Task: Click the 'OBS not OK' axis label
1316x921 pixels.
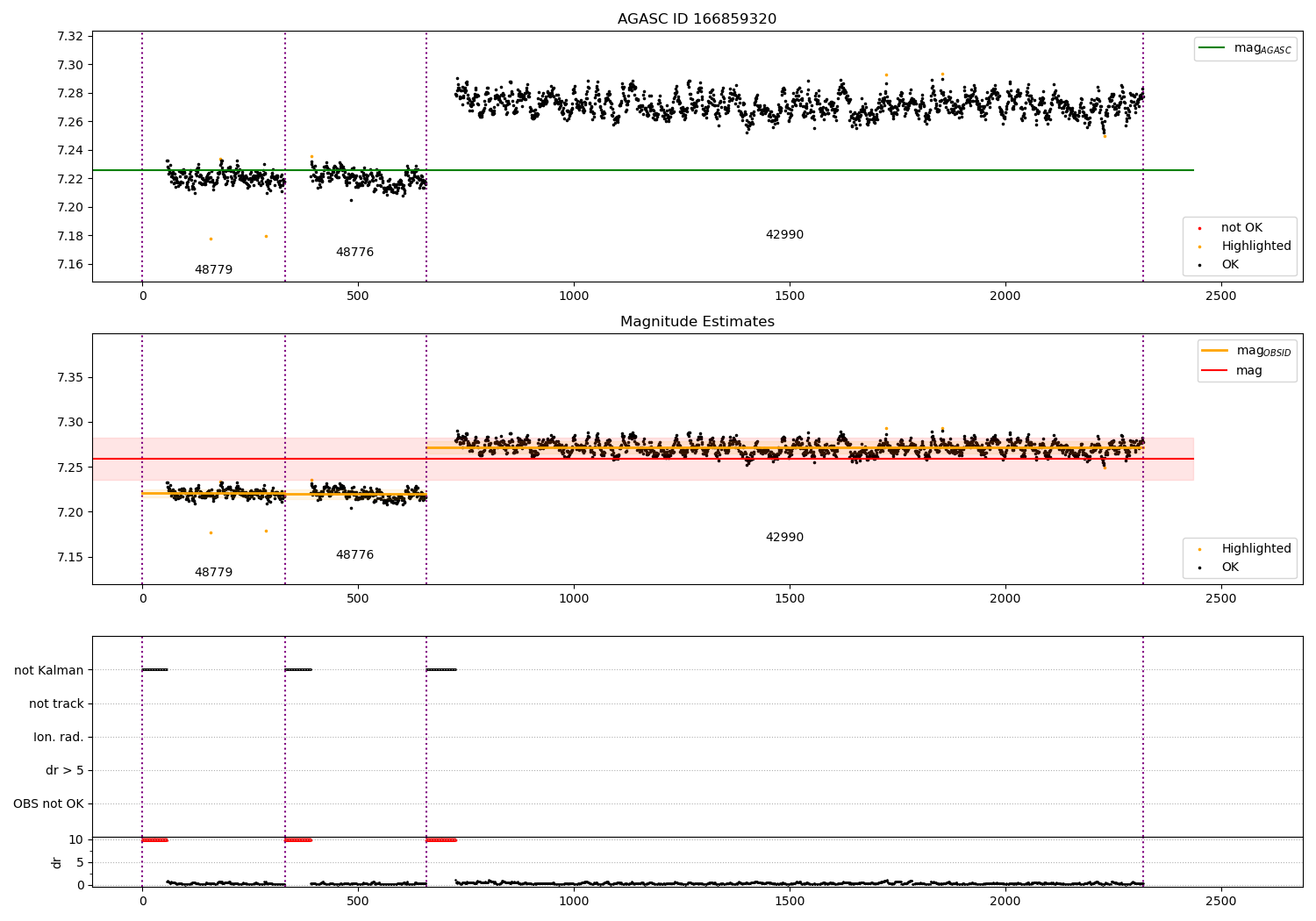Action: 48,803
